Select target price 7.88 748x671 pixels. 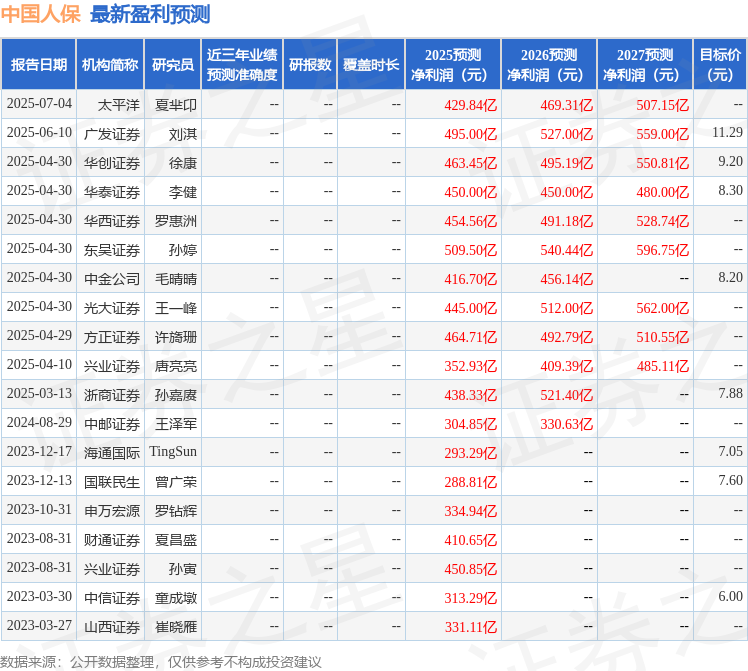[x=730, y=393]
